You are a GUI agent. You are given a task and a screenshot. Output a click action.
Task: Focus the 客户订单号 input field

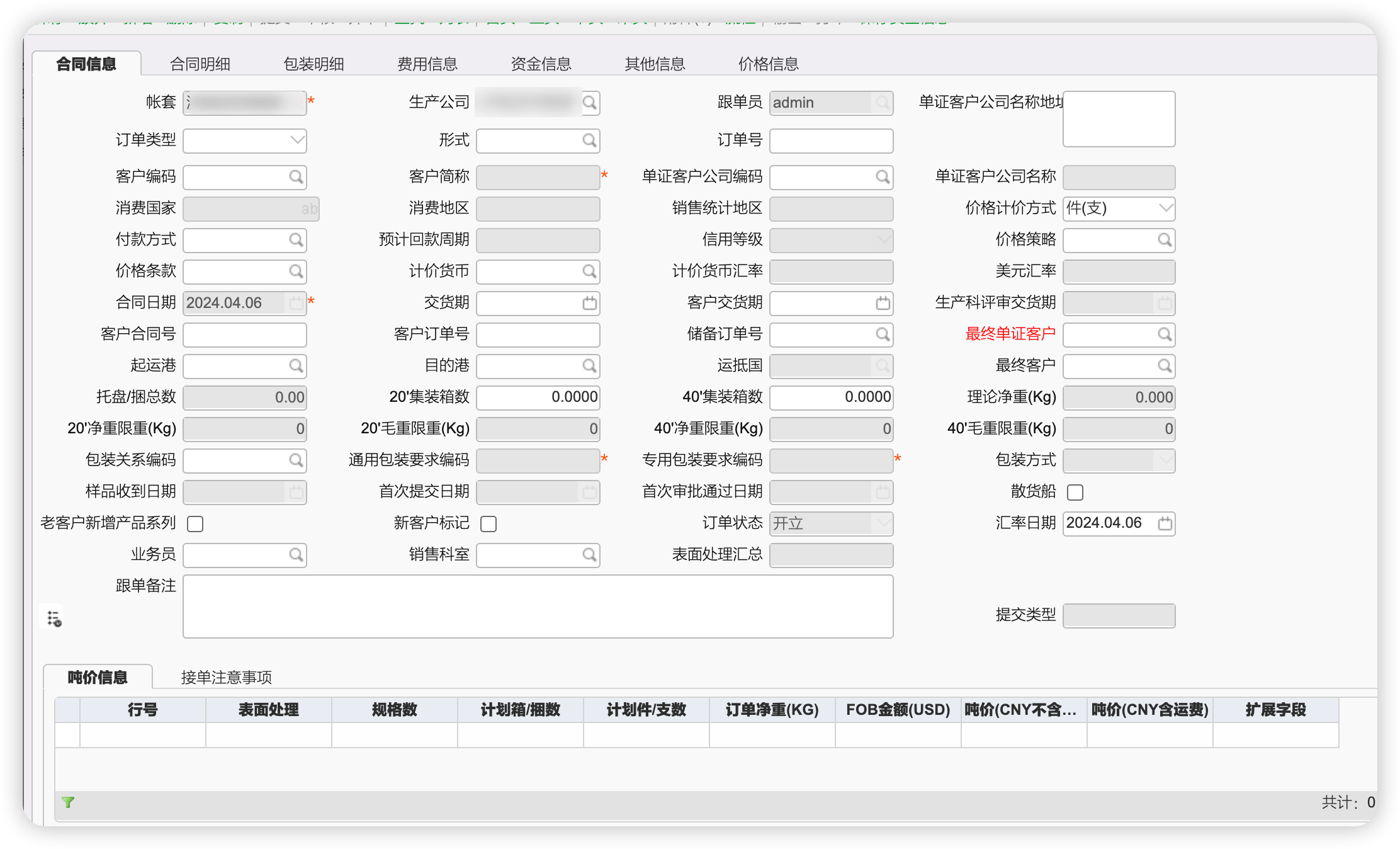pyautogui.click(x=538, y=334)
